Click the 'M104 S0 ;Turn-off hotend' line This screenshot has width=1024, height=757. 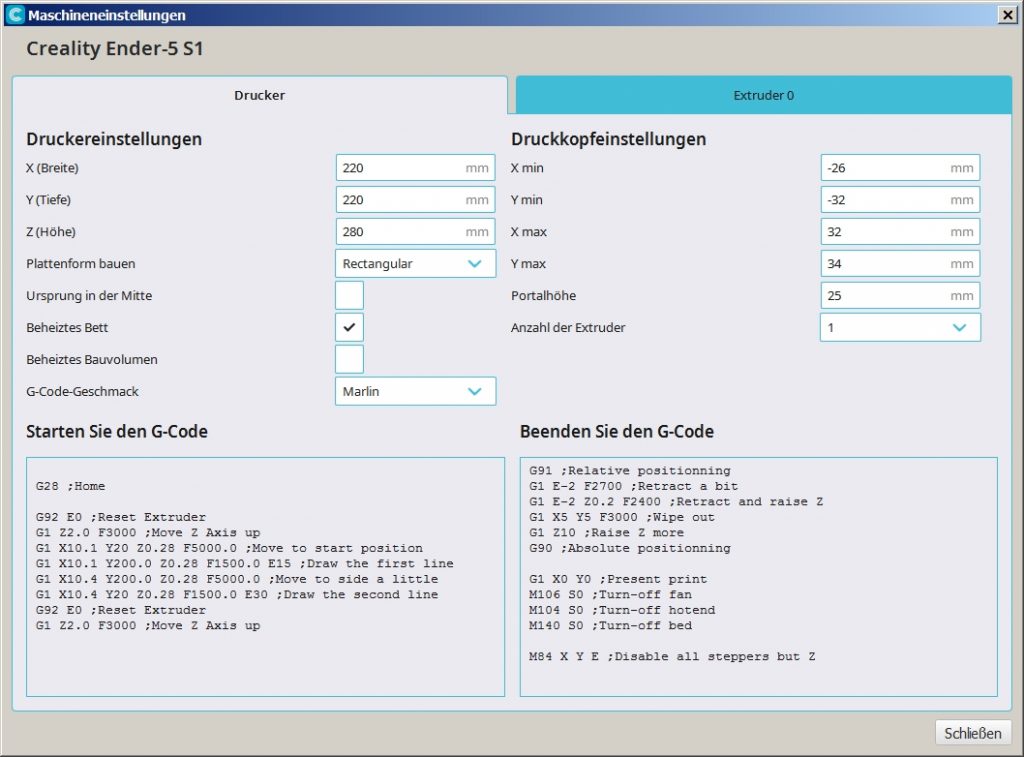(622, 610)
